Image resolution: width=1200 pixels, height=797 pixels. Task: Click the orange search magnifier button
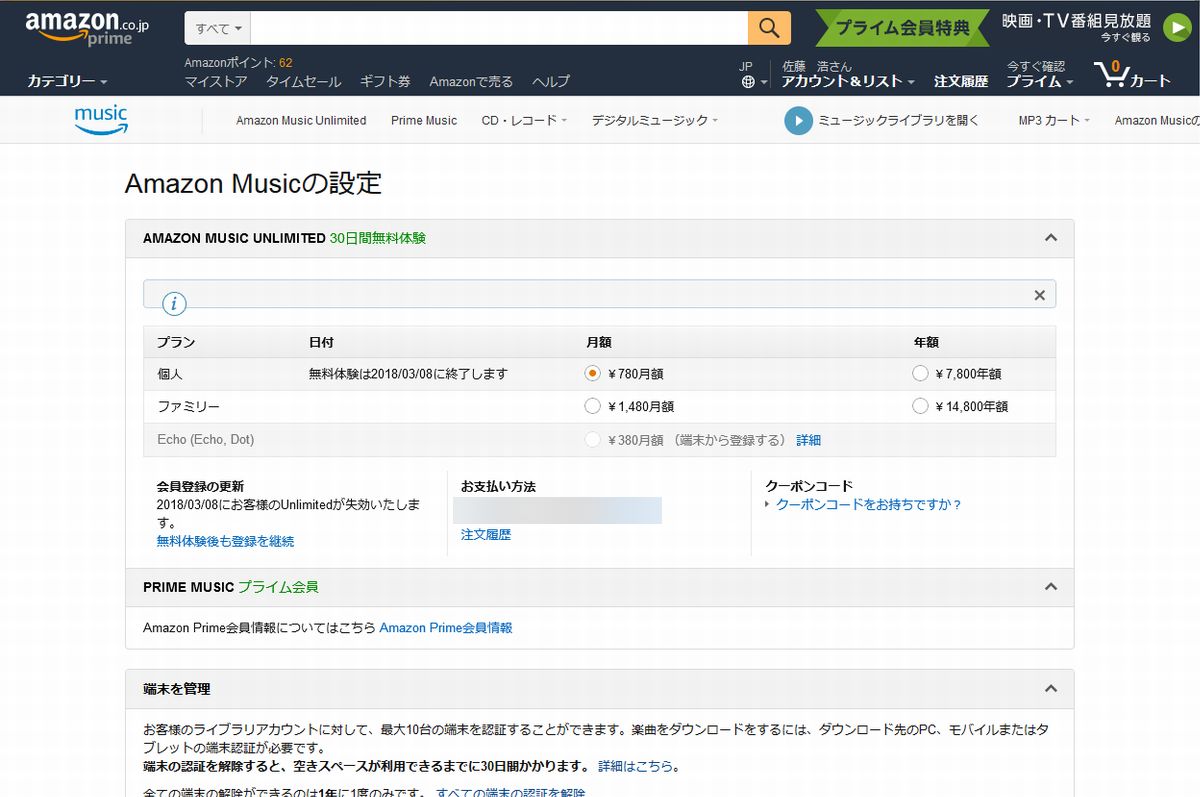coord(769,28)
